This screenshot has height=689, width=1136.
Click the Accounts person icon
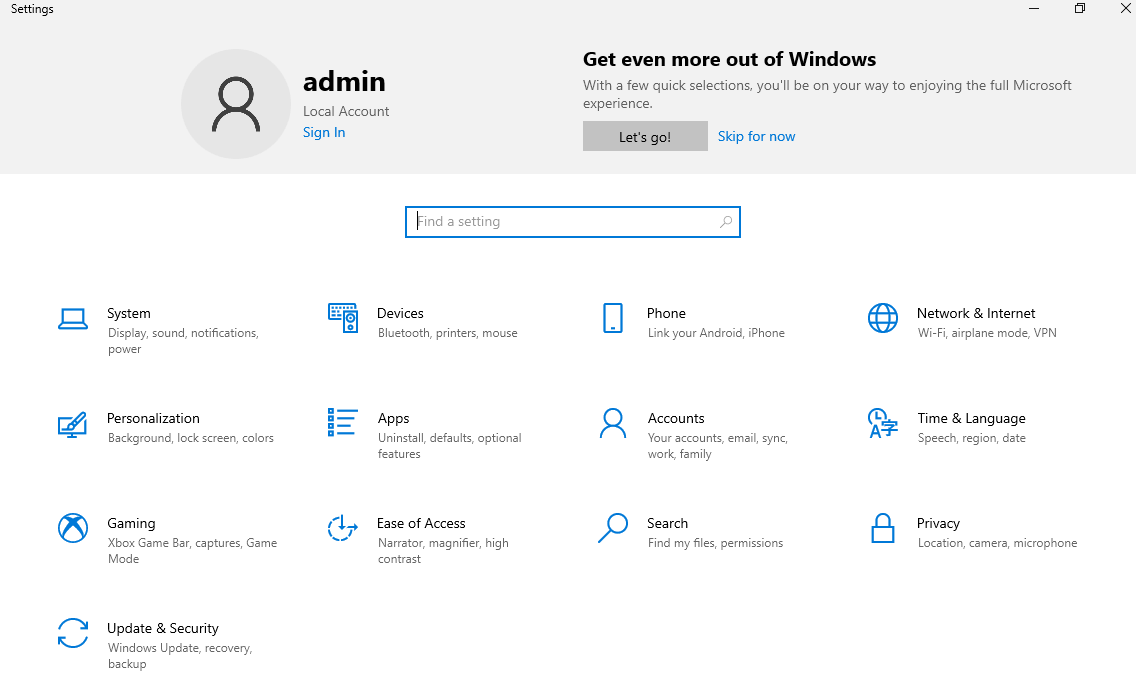[x=613, y=424]
